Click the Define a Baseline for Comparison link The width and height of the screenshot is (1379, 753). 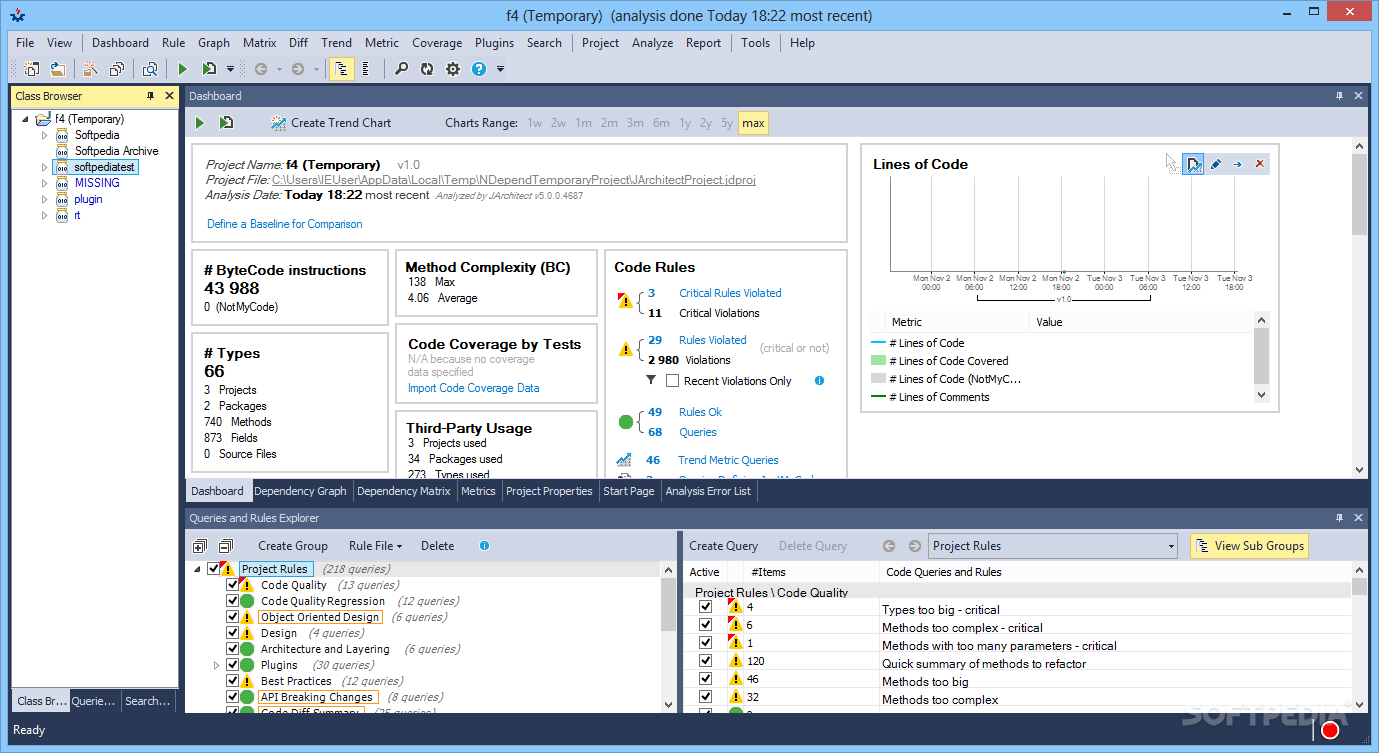point(285,224)
